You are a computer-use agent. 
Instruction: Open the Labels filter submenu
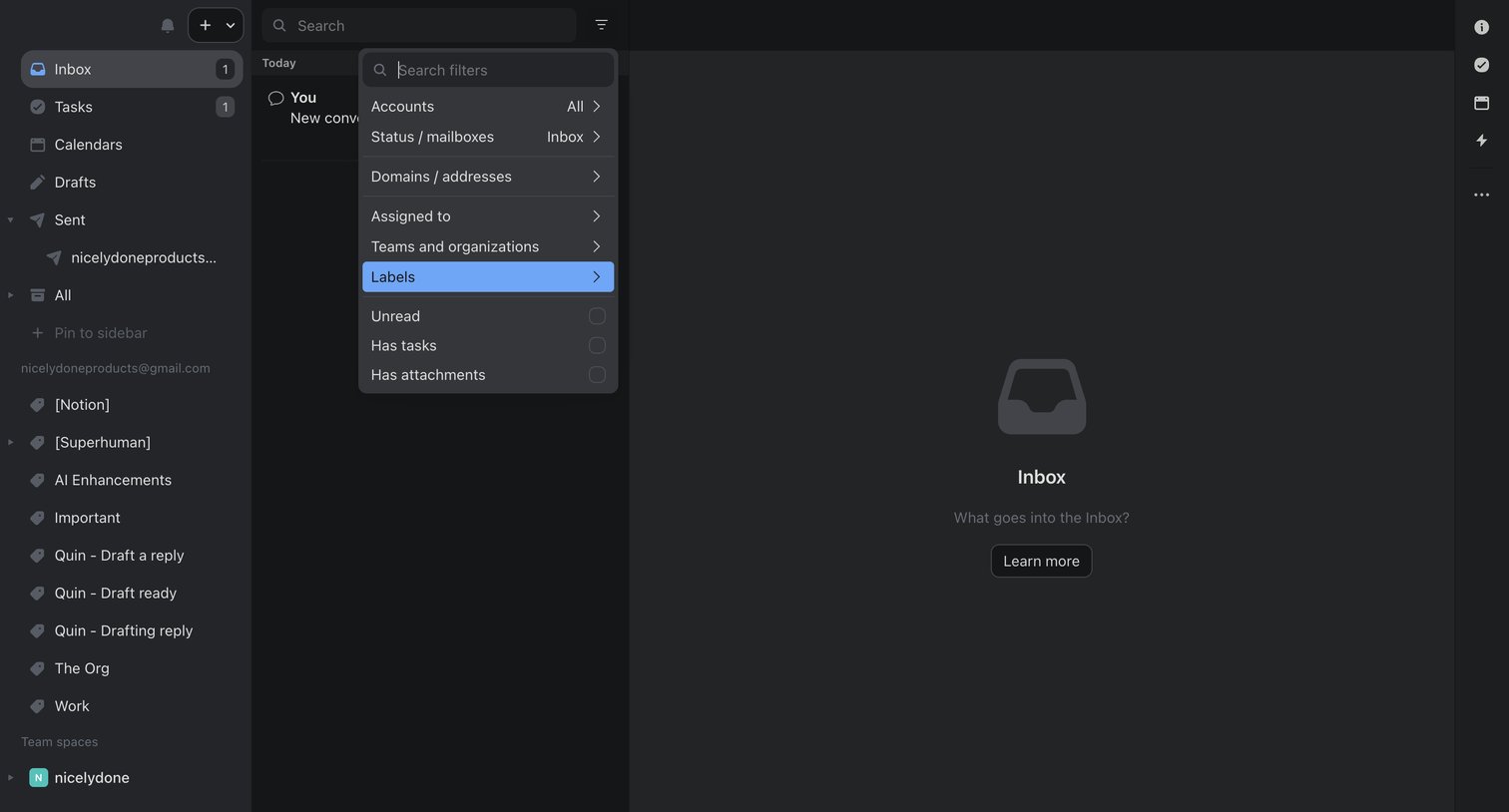click(488, 277)
